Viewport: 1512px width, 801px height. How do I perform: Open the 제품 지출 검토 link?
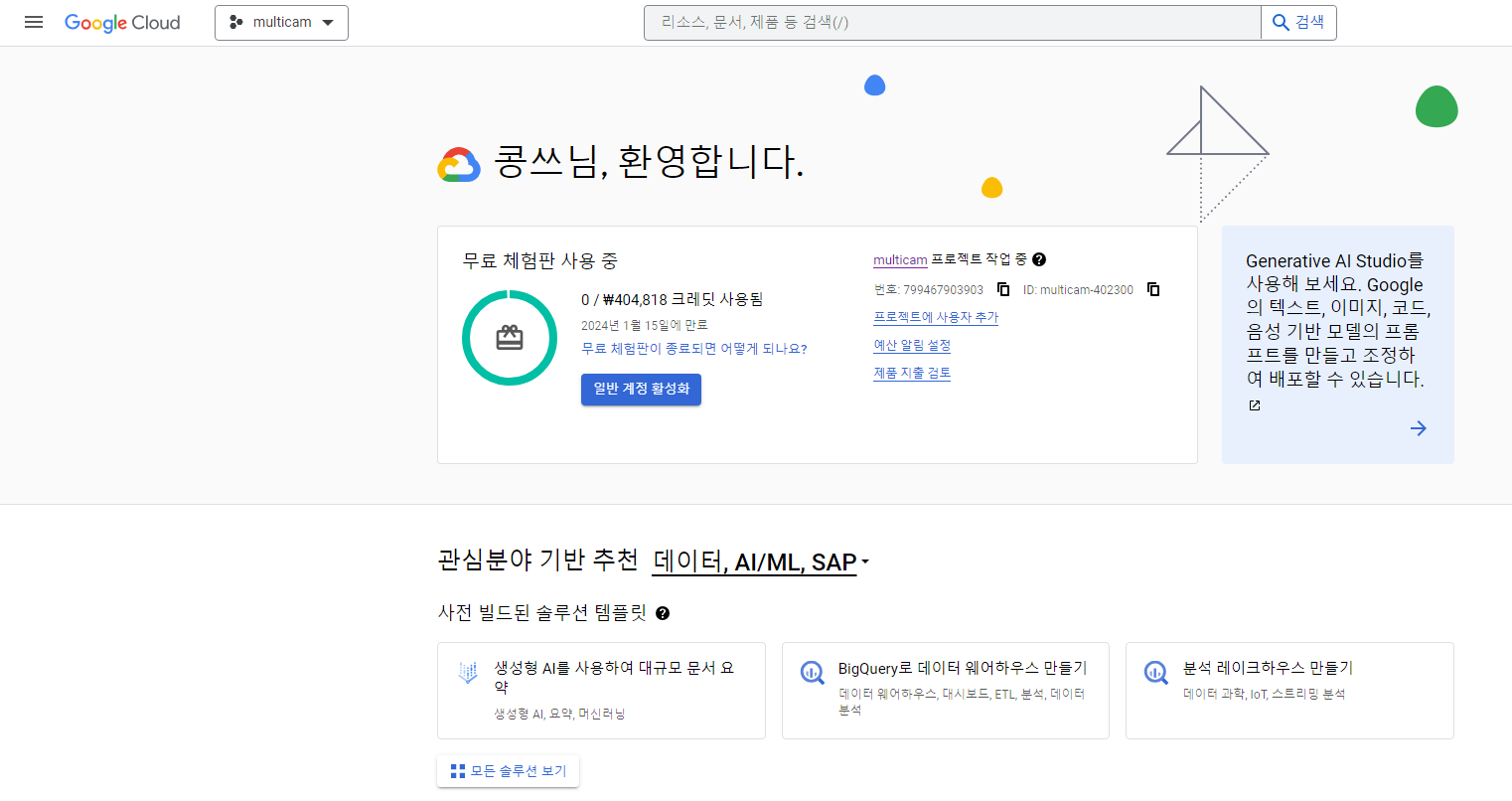(x=912, y=373)
